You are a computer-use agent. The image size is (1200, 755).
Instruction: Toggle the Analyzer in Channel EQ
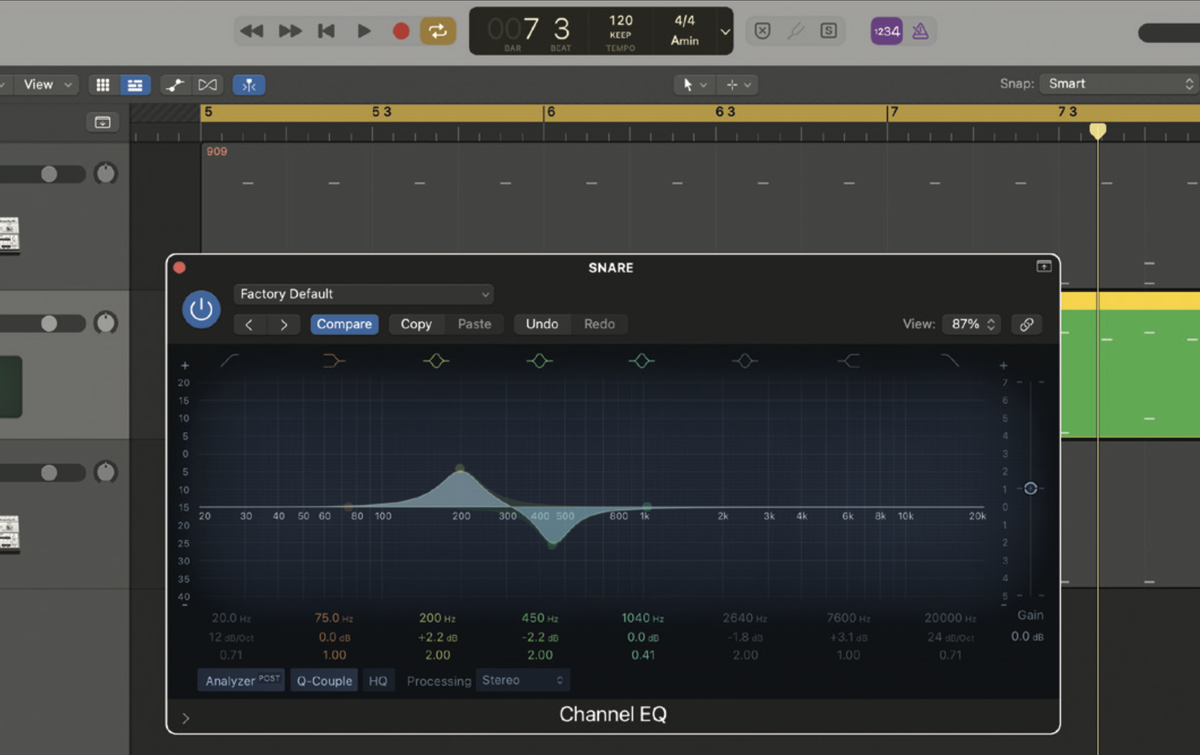pos(239,679)
